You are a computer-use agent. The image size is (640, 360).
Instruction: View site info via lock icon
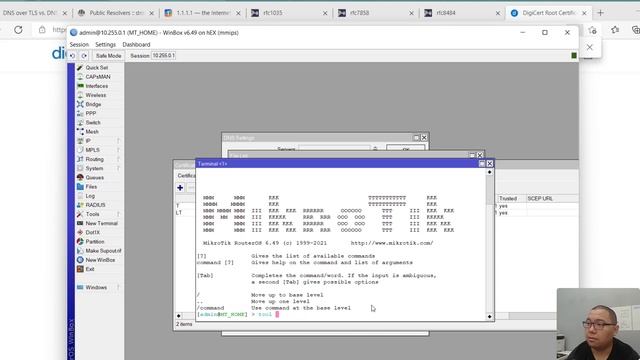(x=42, y=30)
